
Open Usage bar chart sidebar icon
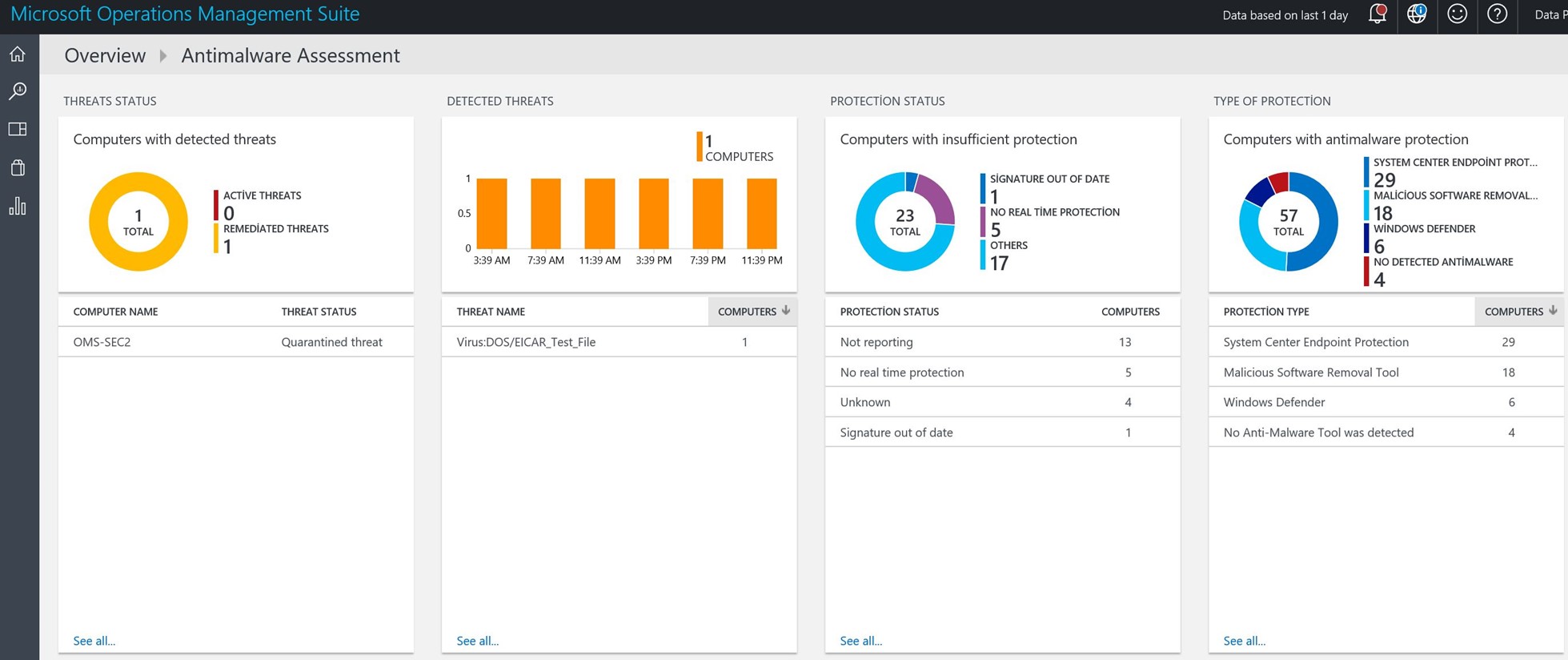pos(18,207)
